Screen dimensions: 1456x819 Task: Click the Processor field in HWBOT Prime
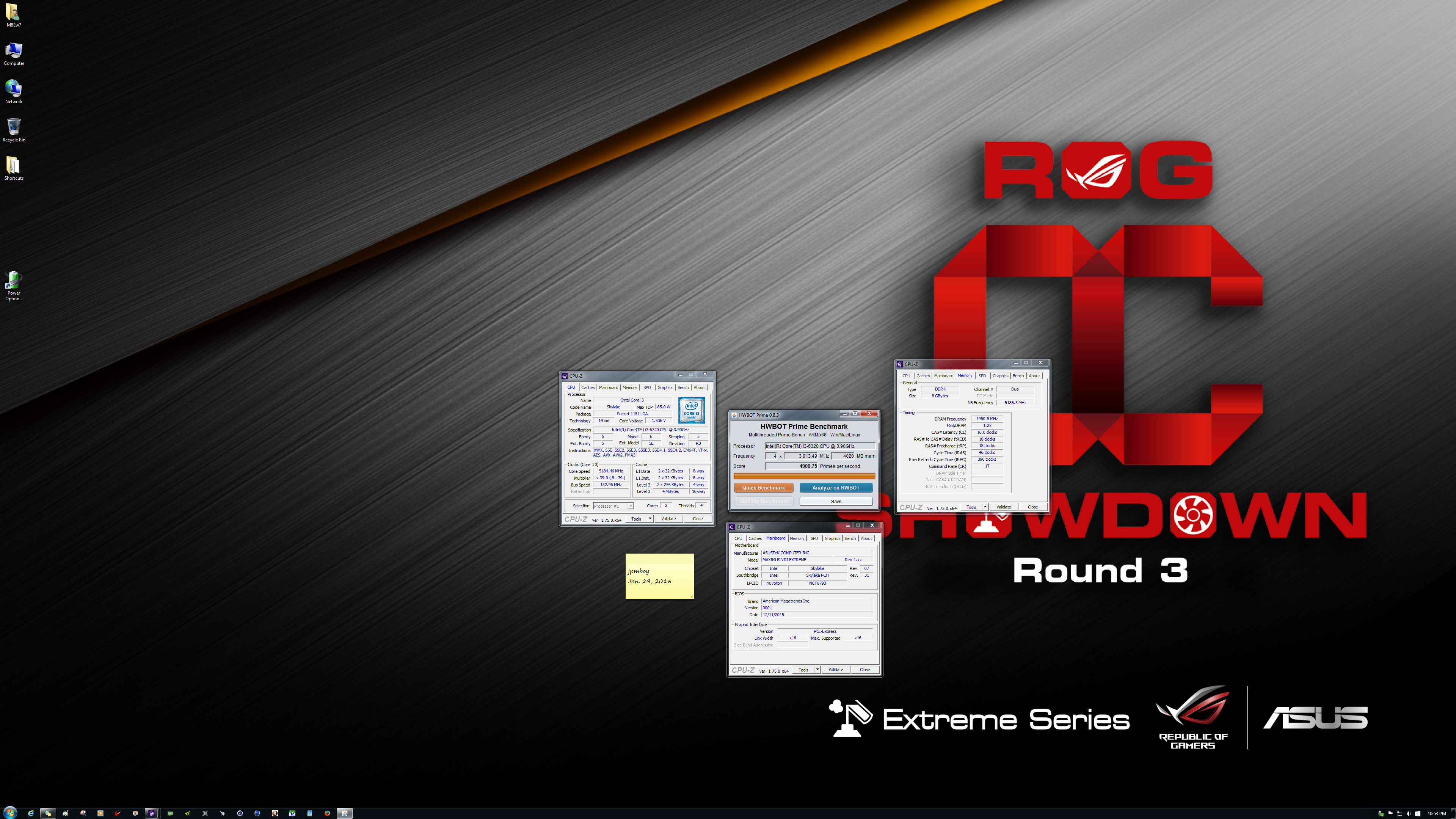(x=820, y=446)
